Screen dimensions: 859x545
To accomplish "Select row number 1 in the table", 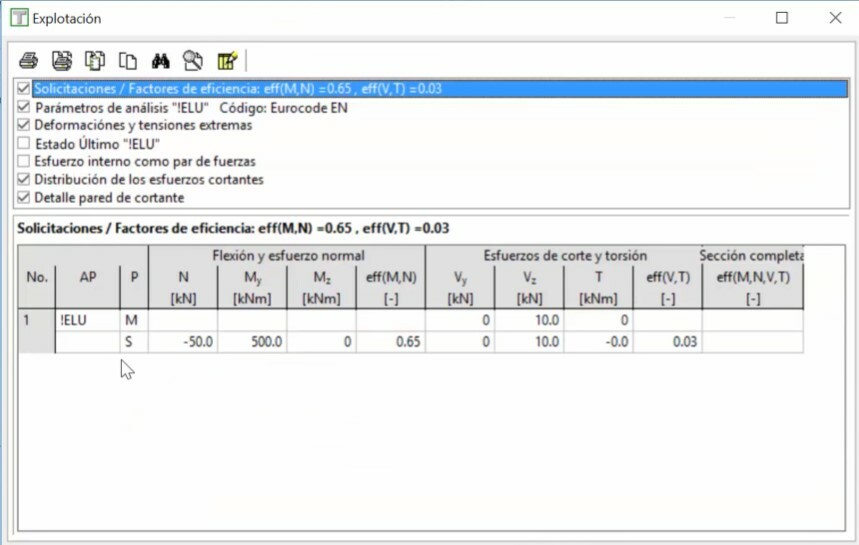I will click(x=37, y=320).
